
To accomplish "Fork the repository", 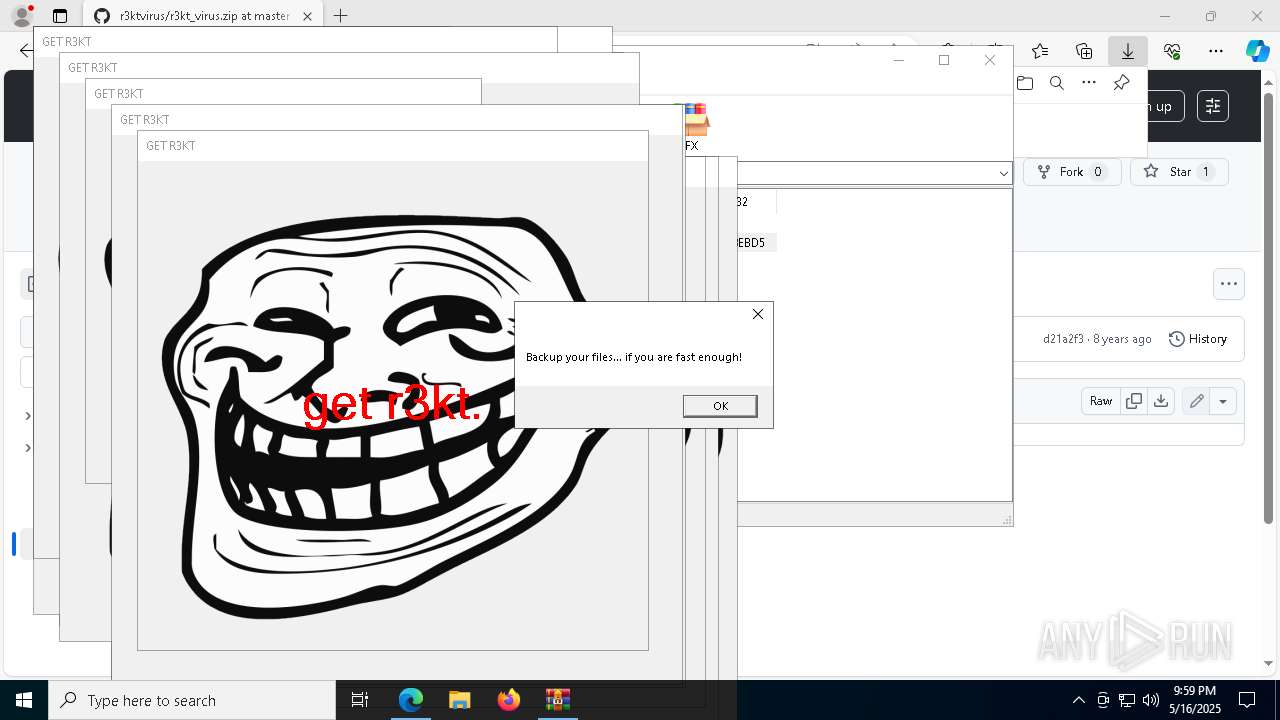I will click(x=1071, y=172).
